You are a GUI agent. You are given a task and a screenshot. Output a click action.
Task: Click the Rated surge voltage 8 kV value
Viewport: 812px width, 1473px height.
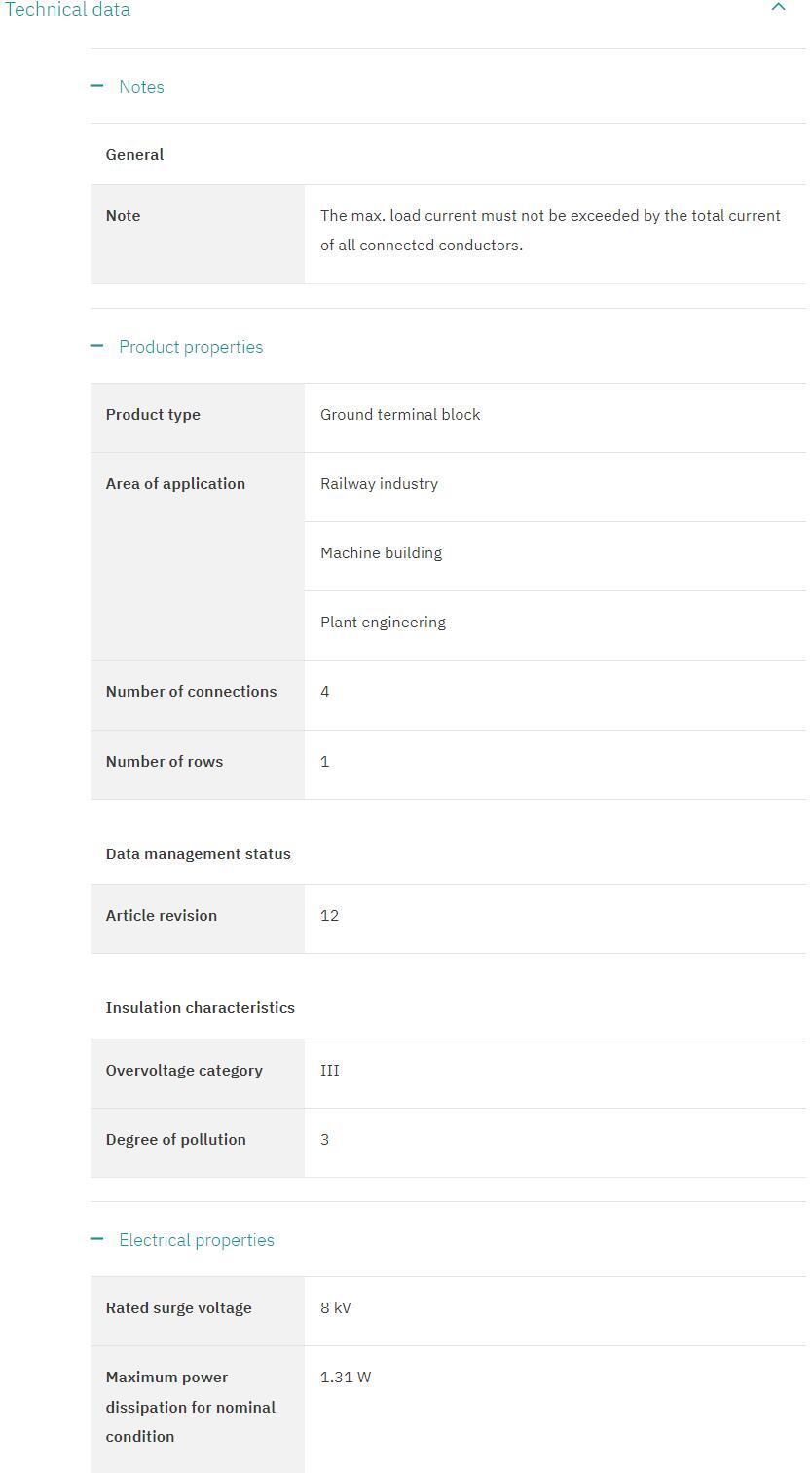coord(335,1307)
